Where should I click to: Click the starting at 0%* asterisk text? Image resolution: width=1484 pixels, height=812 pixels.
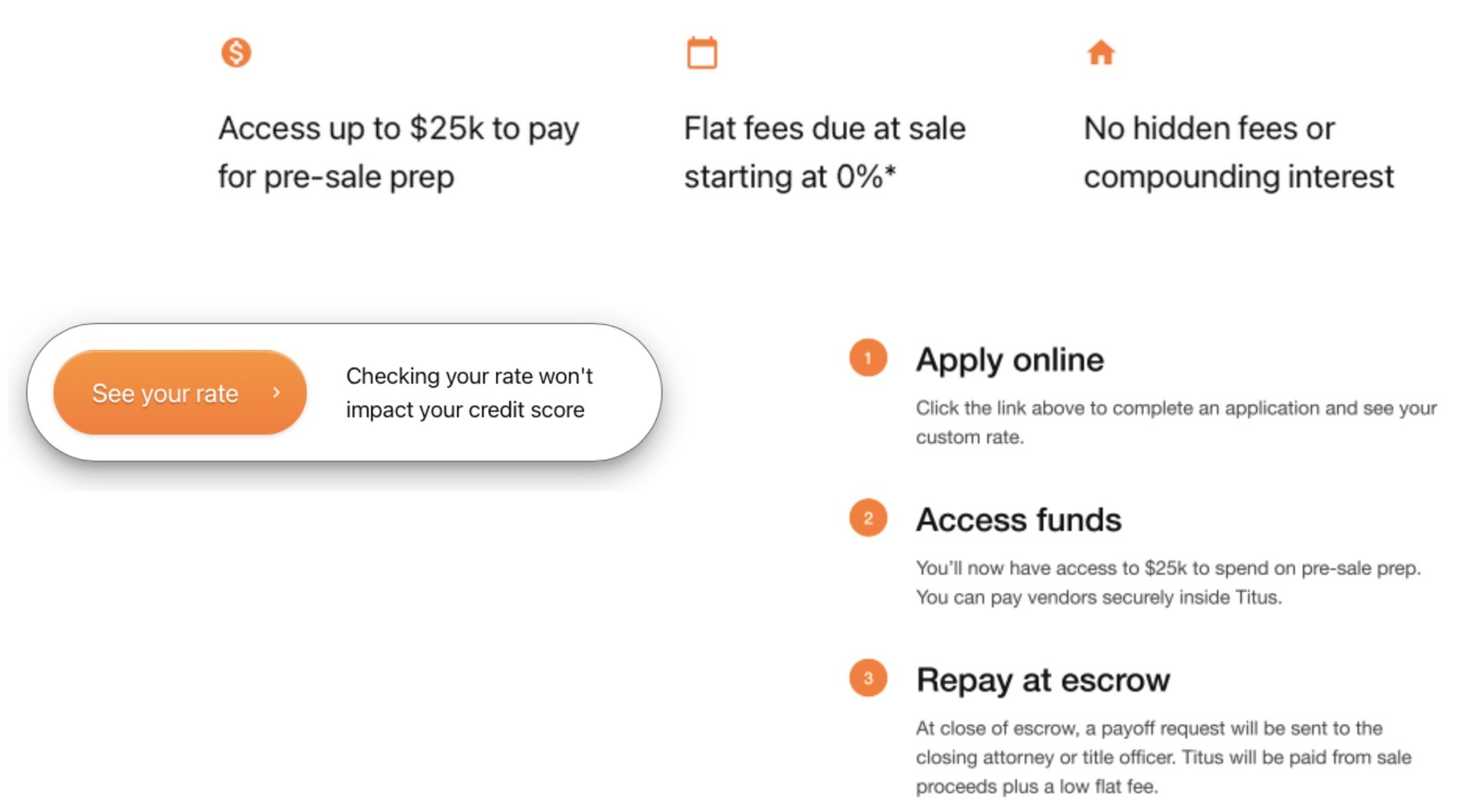pos(790,177)
